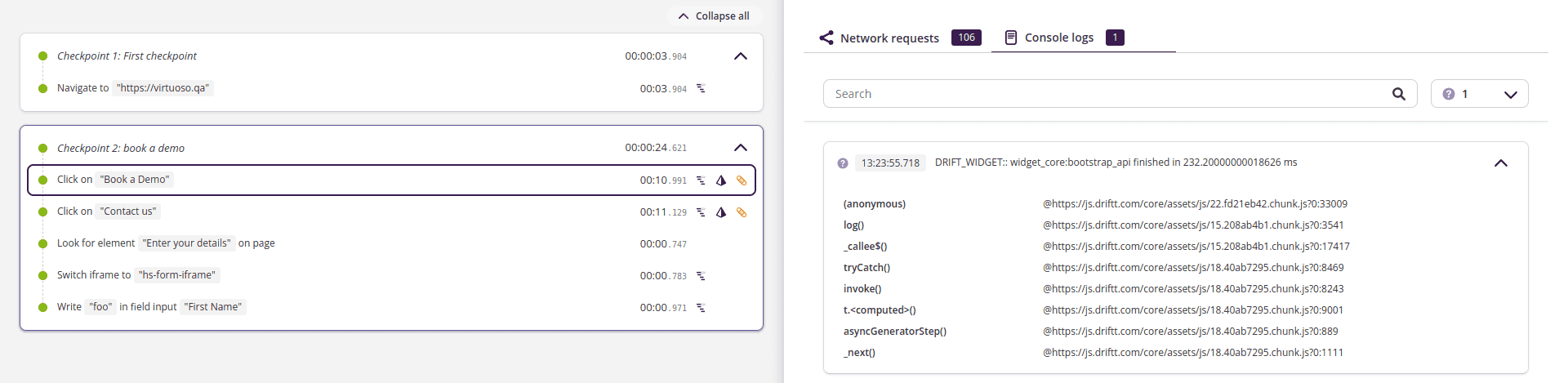Select the Click on Contact us step
Screen dimensions: 1568x383
click(391, 212)
